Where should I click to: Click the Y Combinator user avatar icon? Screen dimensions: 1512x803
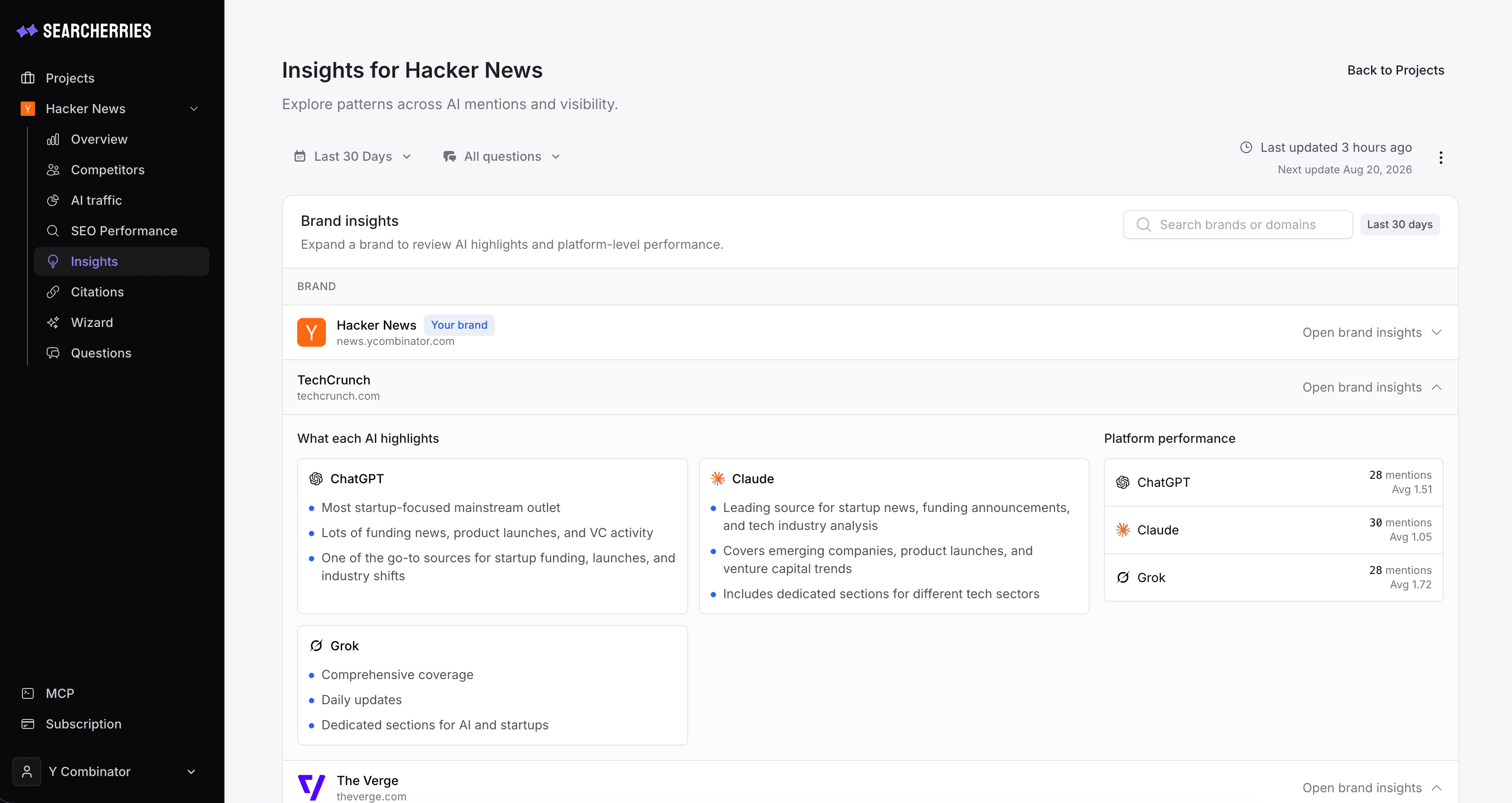(x=27, y=771)
